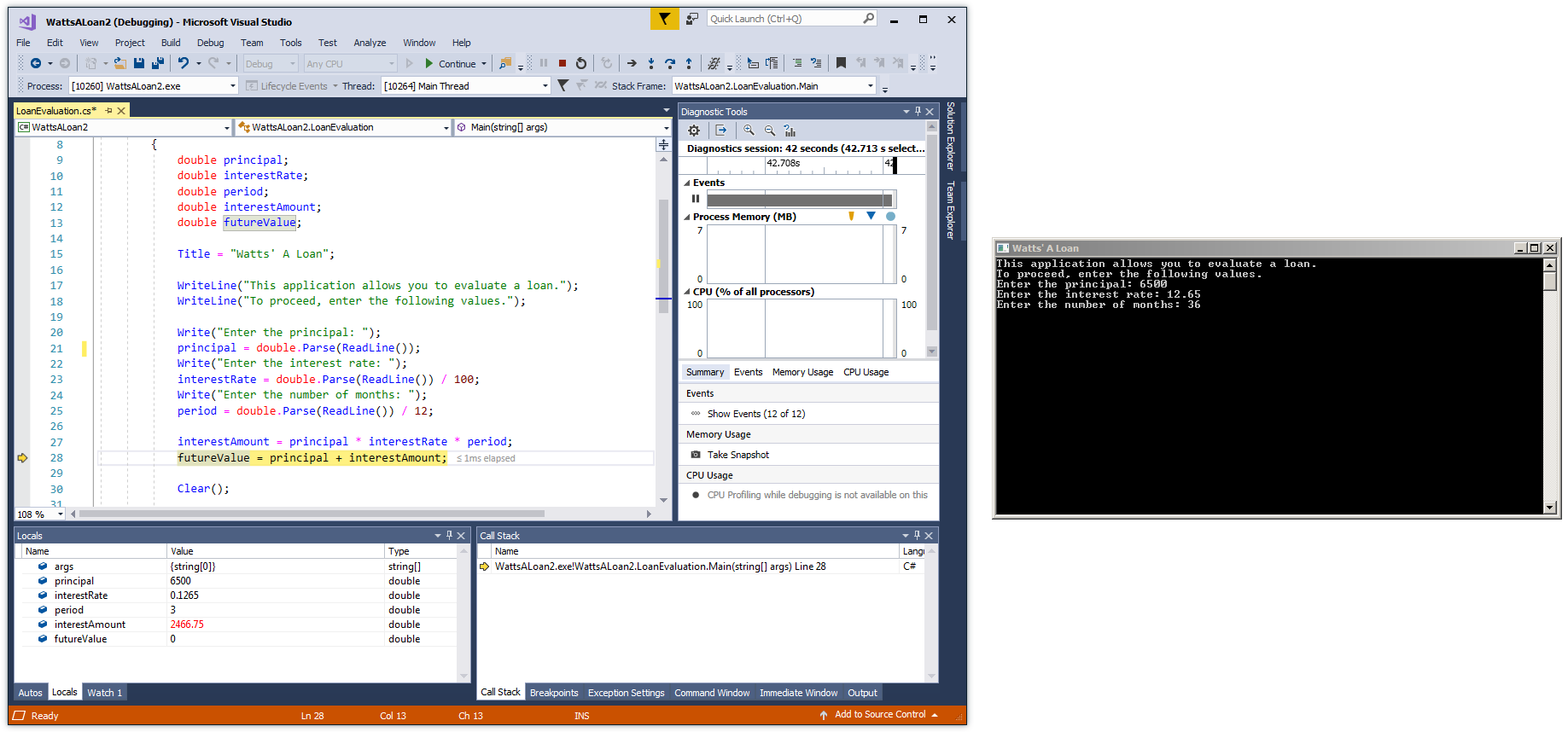Click the thread filter funnel icon
1568x732 pixels.
562,85
